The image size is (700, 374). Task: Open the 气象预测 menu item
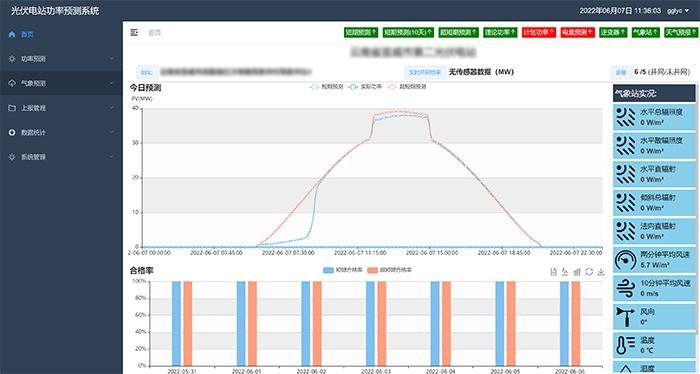pos(61,83)
